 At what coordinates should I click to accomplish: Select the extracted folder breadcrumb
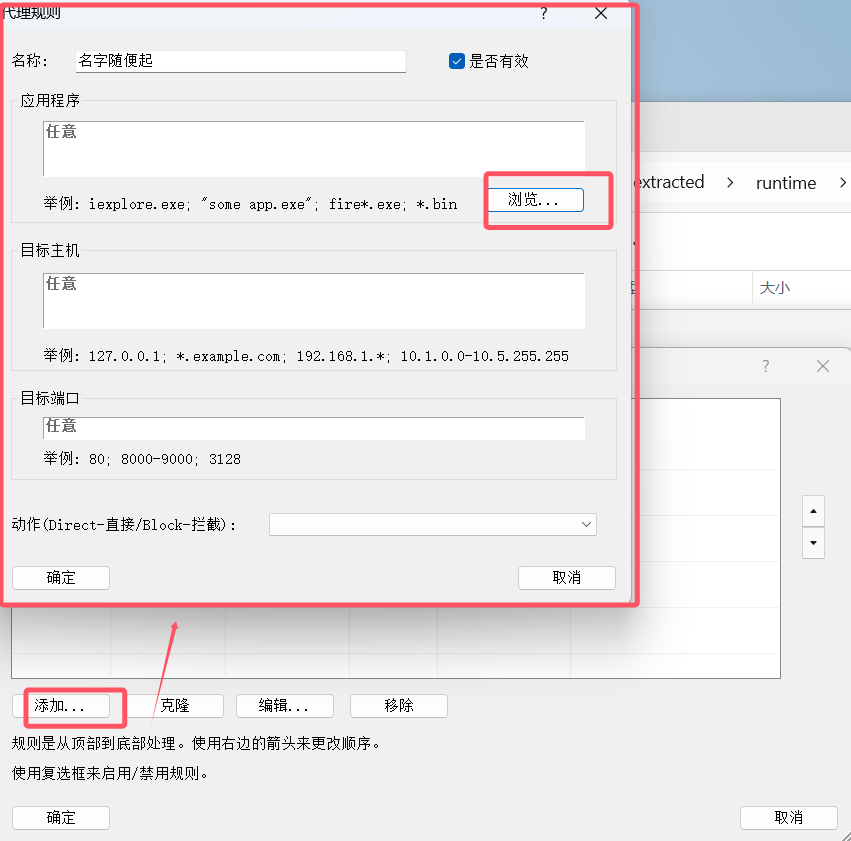pyautogui.click(x=669, y=182)
